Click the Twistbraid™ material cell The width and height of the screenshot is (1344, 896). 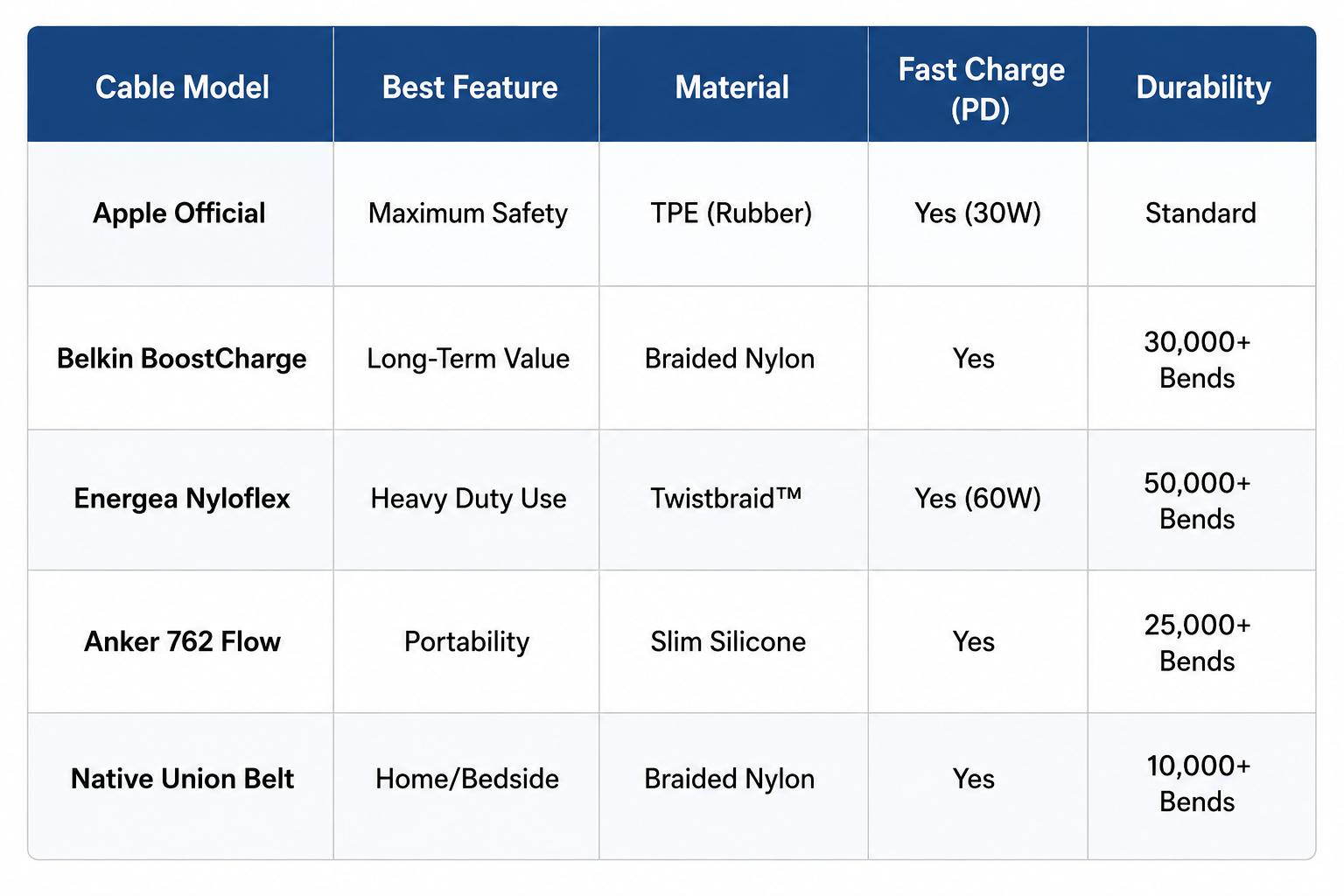click(733, 499)
